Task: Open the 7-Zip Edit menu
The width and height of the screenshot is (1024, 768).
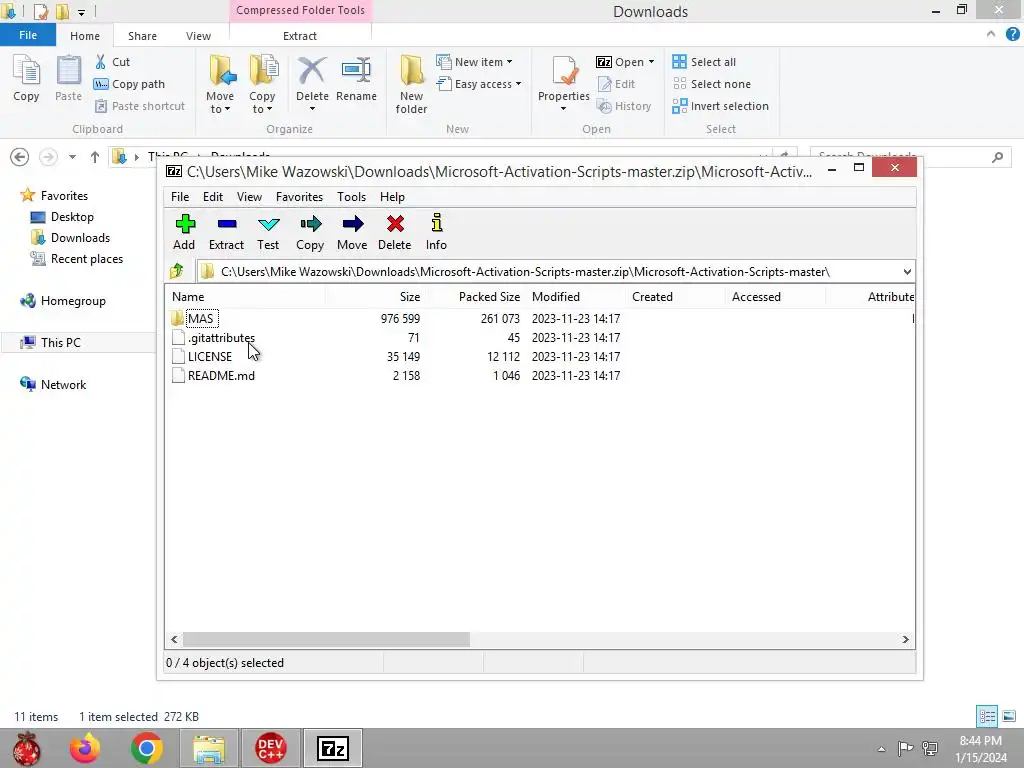Action: (x=213, y=197)
